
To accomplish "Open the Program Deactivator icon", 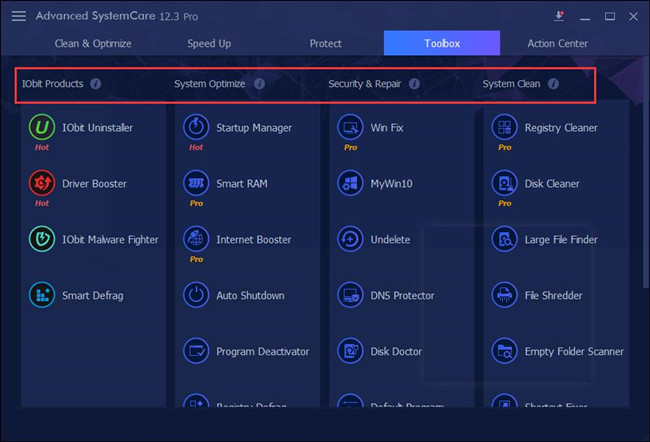I will 196,351.
